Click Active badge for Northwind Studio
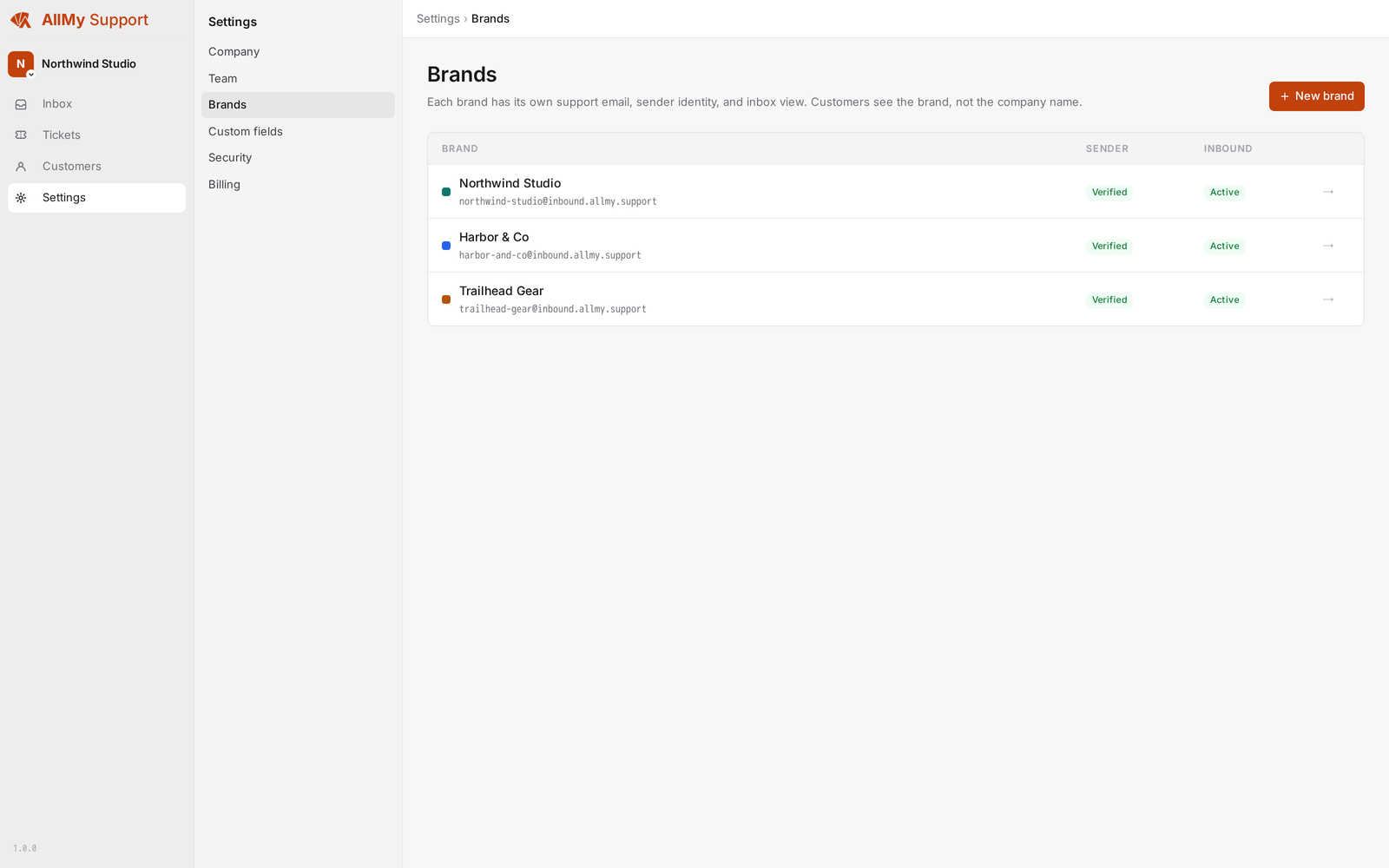This screenshot has width=1389, height=868. click(x=1225, y=193)
